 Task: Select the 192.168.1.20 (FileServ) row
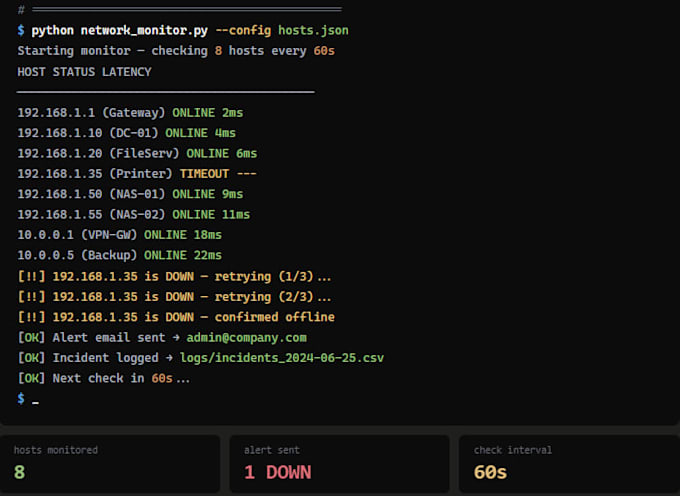137,153
